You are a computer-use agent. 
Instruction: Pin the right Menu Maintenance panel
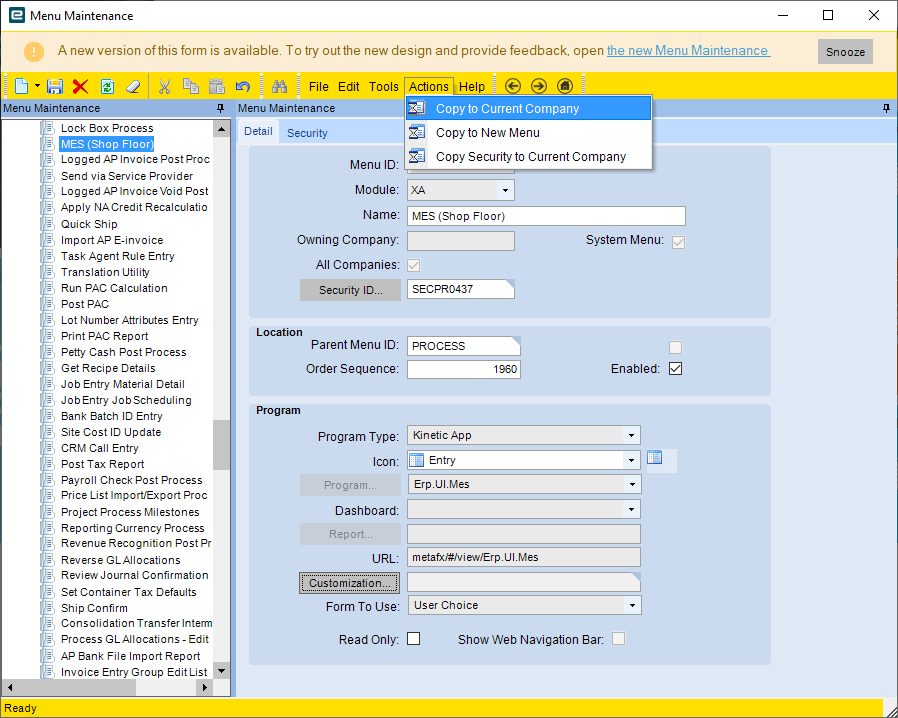click(x=887, y=108)
